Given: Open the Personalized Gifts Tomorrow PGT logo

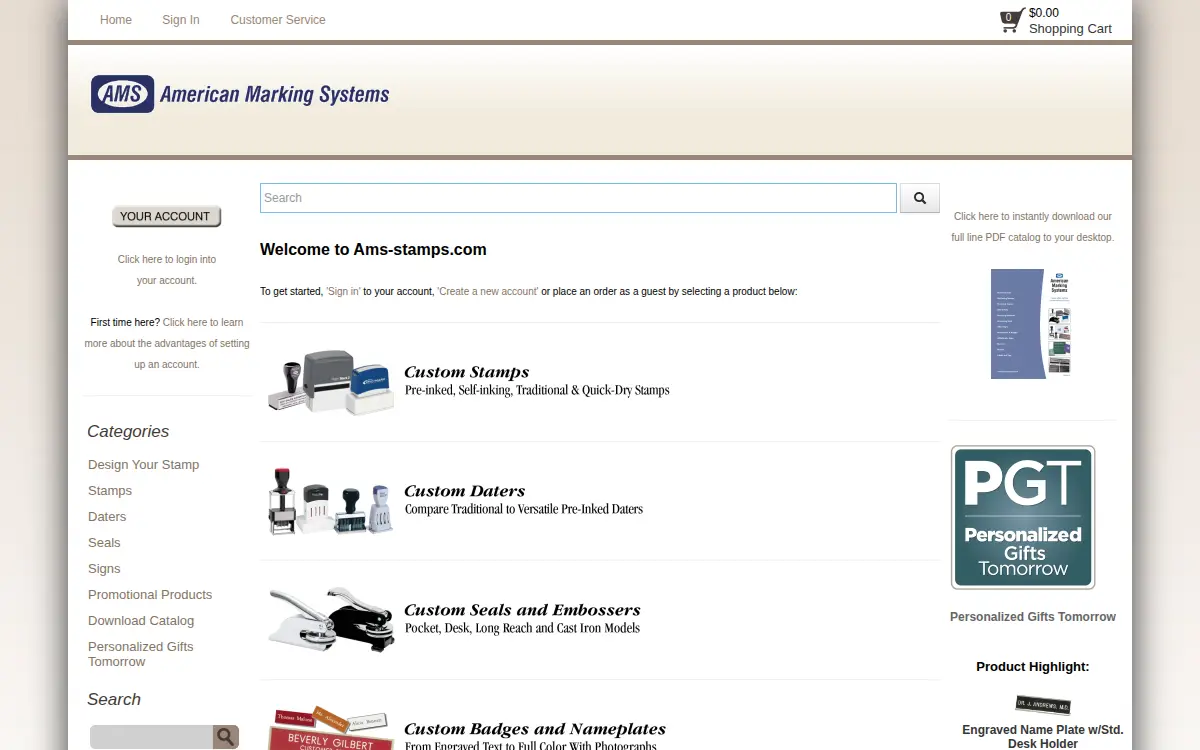Looking at the screenshot, I should (1023, 517).
